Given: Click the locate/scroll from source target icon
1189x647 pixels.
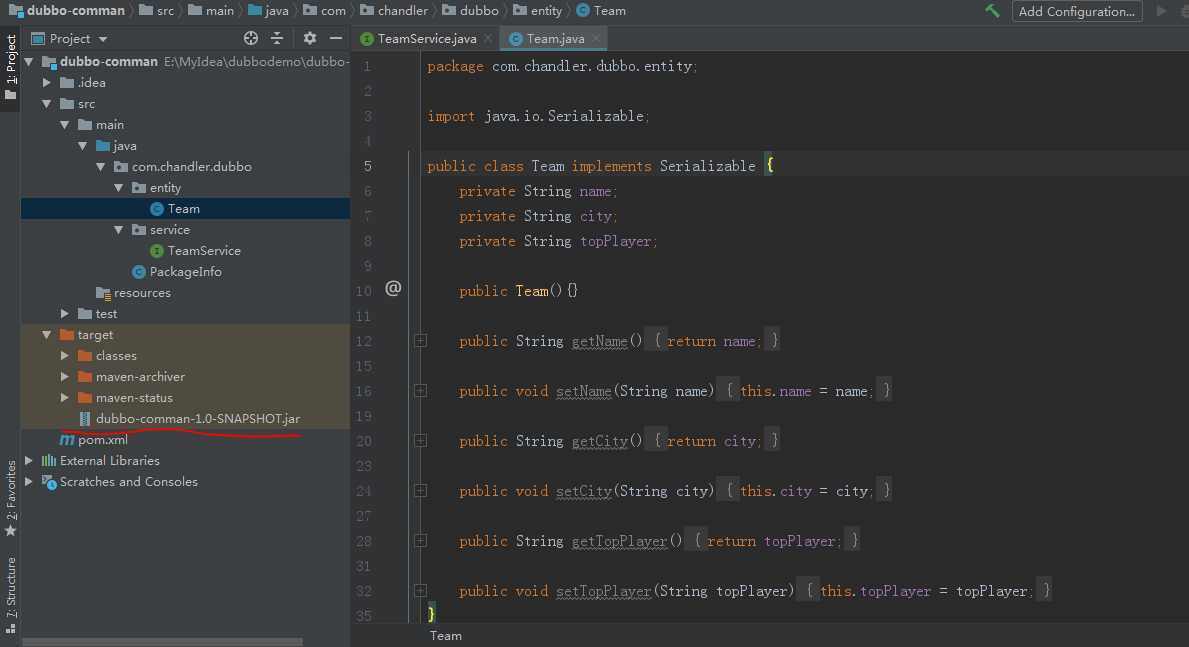Looking at the screenshot, I should coord(251,38).
